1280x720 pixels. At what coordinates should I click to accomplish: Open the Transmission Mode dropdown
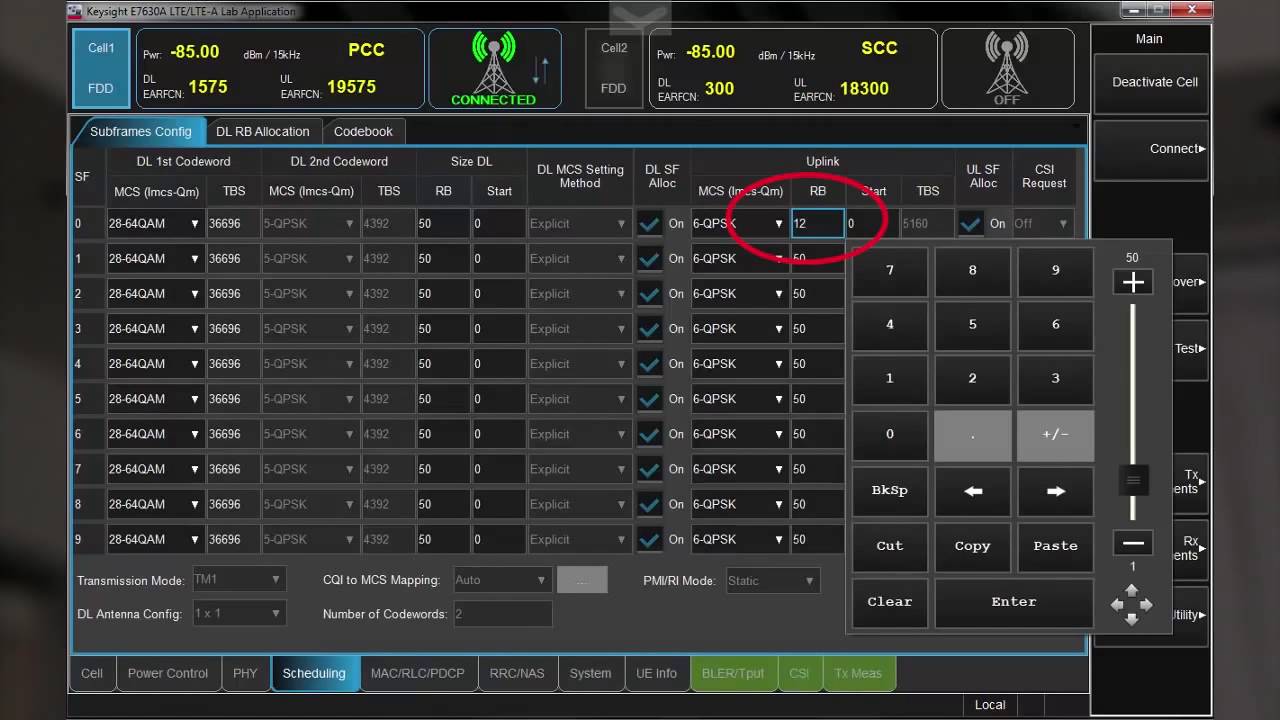pyautogui.click(x=238, y=580)
